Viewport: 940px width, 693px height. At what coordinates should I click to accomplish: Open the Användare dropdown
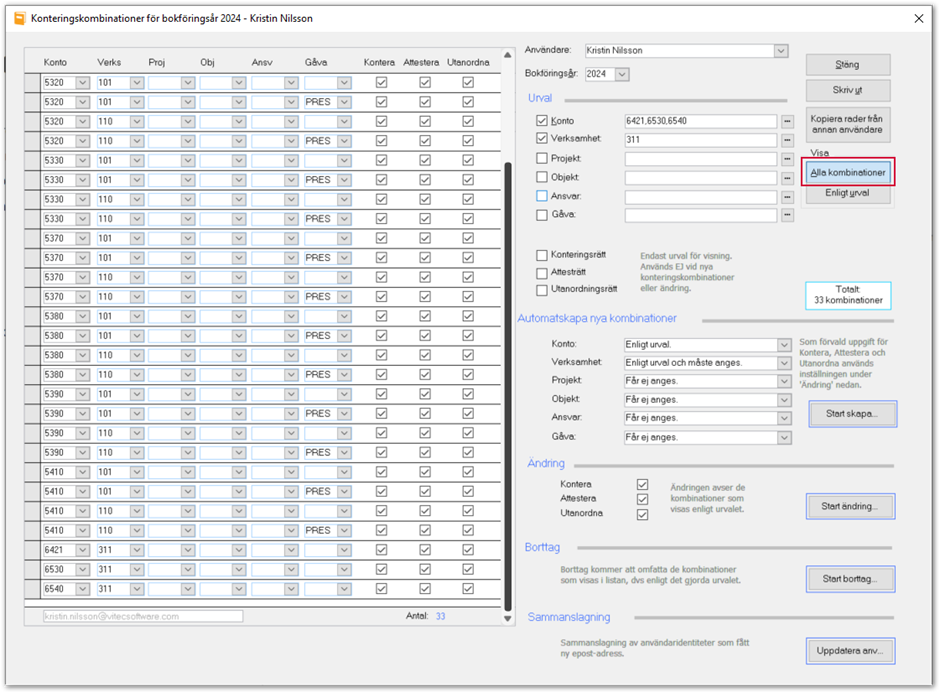[x=780, y=51]
